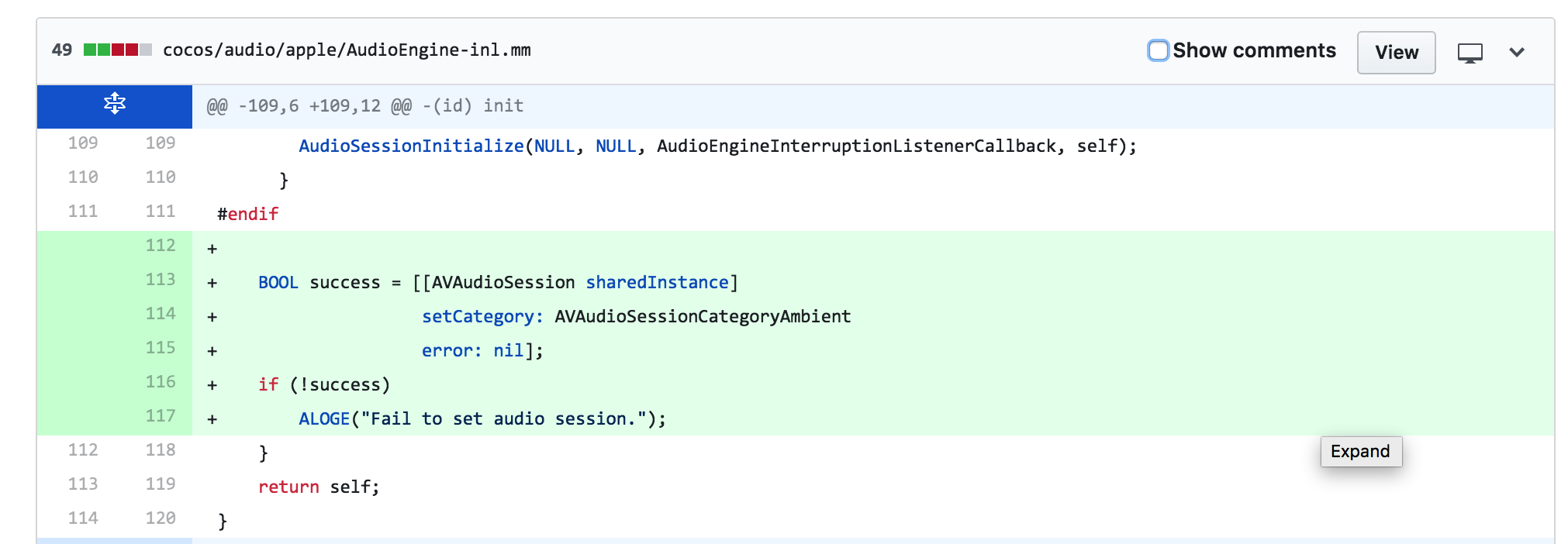This screenshot has width=1568, height=544.
Task: Open the cocos/audio/apple/AudioEngine-inl.mm file path
Action: pos(347,50)
